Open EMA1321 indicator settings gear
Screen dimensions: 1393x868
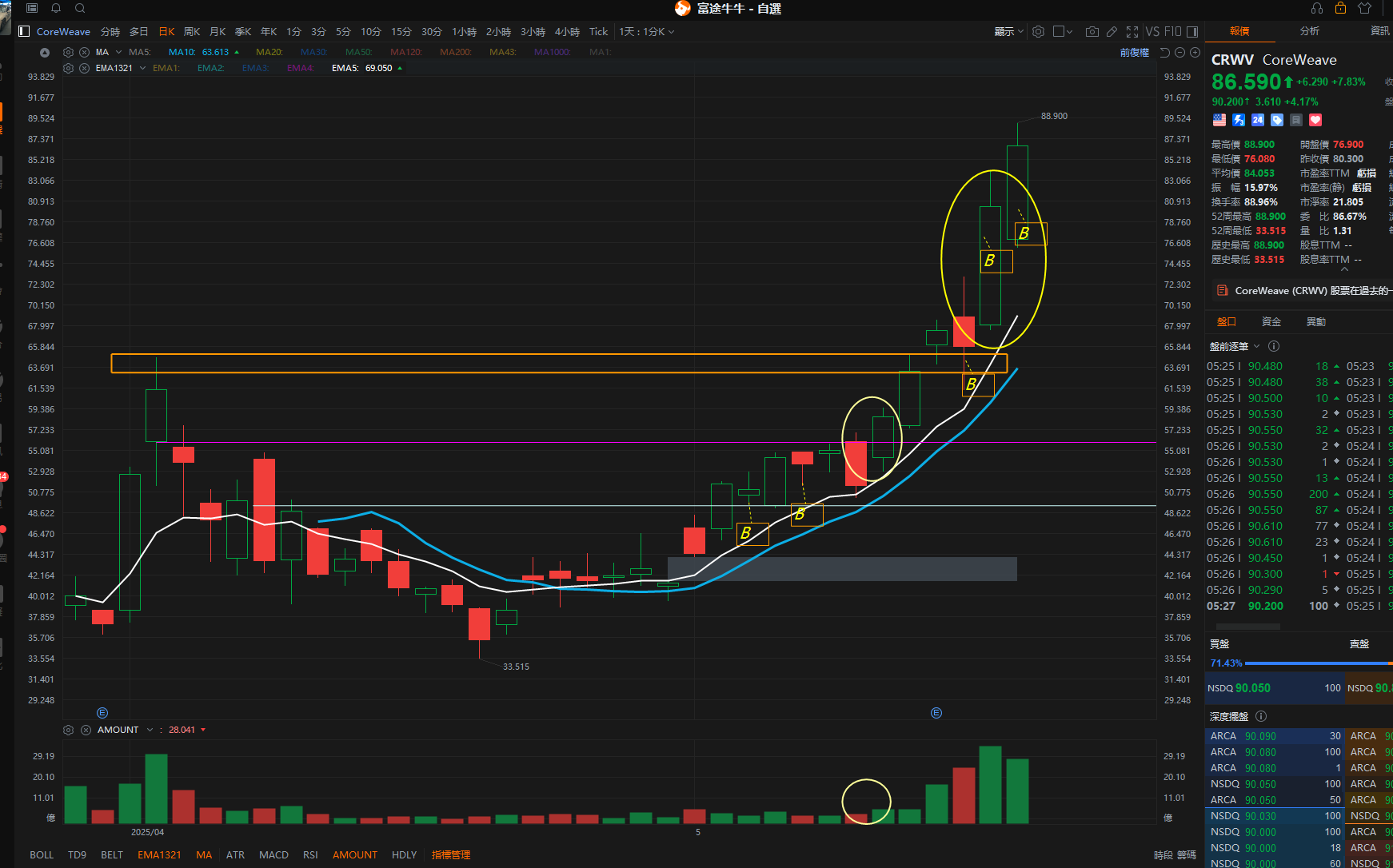pyautogui.click(x=69, y=69)
